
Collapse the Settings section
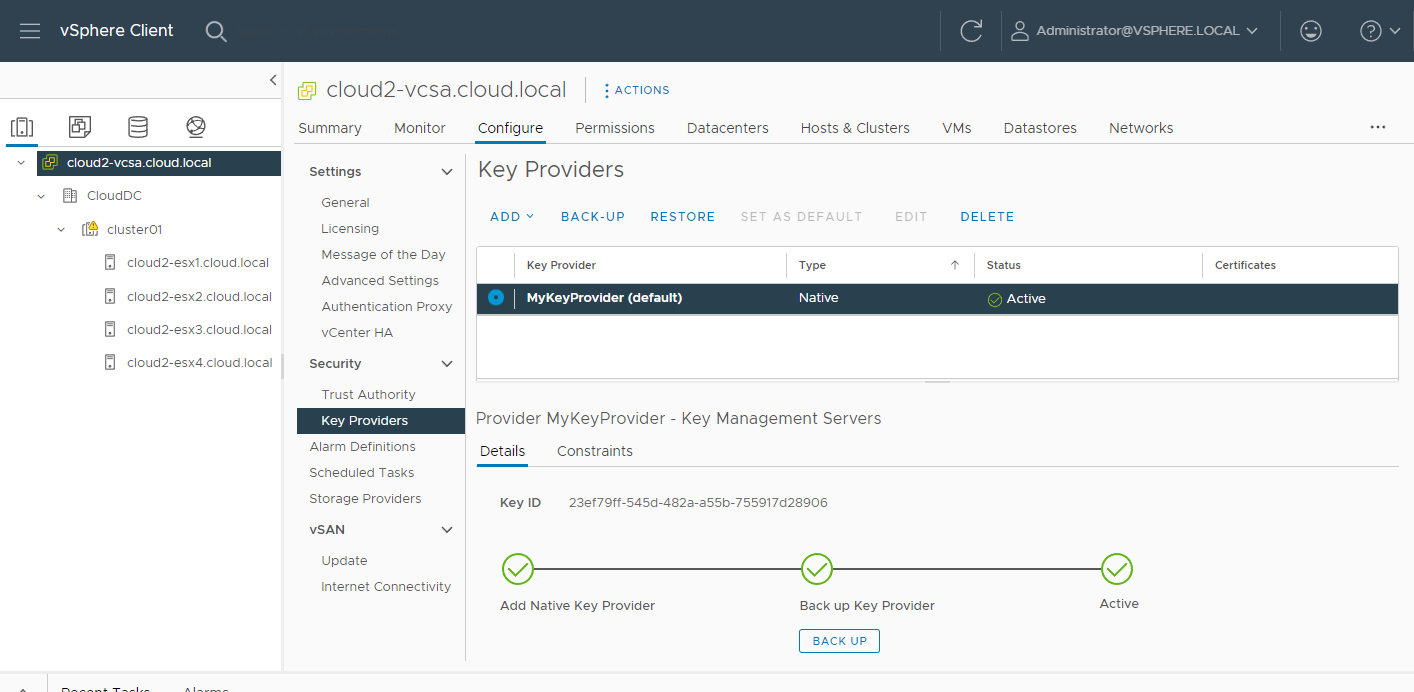(447, 172)
